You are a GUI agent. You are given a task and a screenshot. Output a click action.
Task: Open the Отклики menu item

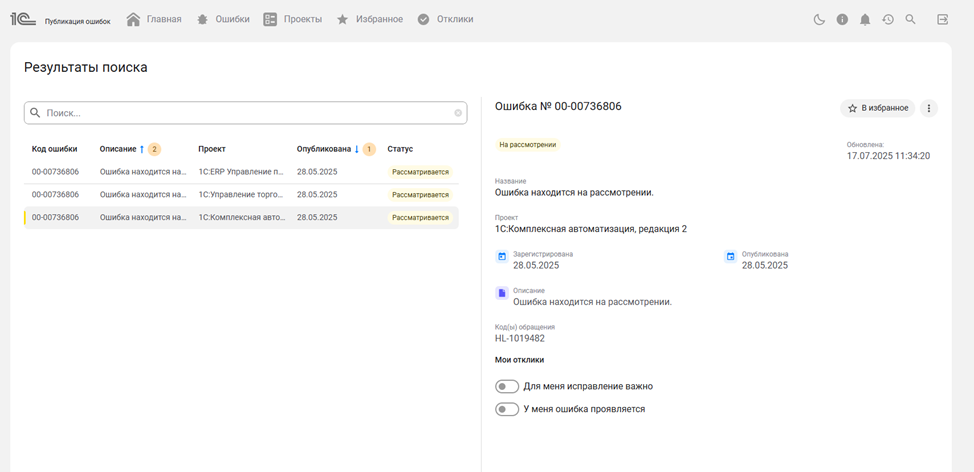(x=455, y=19)
